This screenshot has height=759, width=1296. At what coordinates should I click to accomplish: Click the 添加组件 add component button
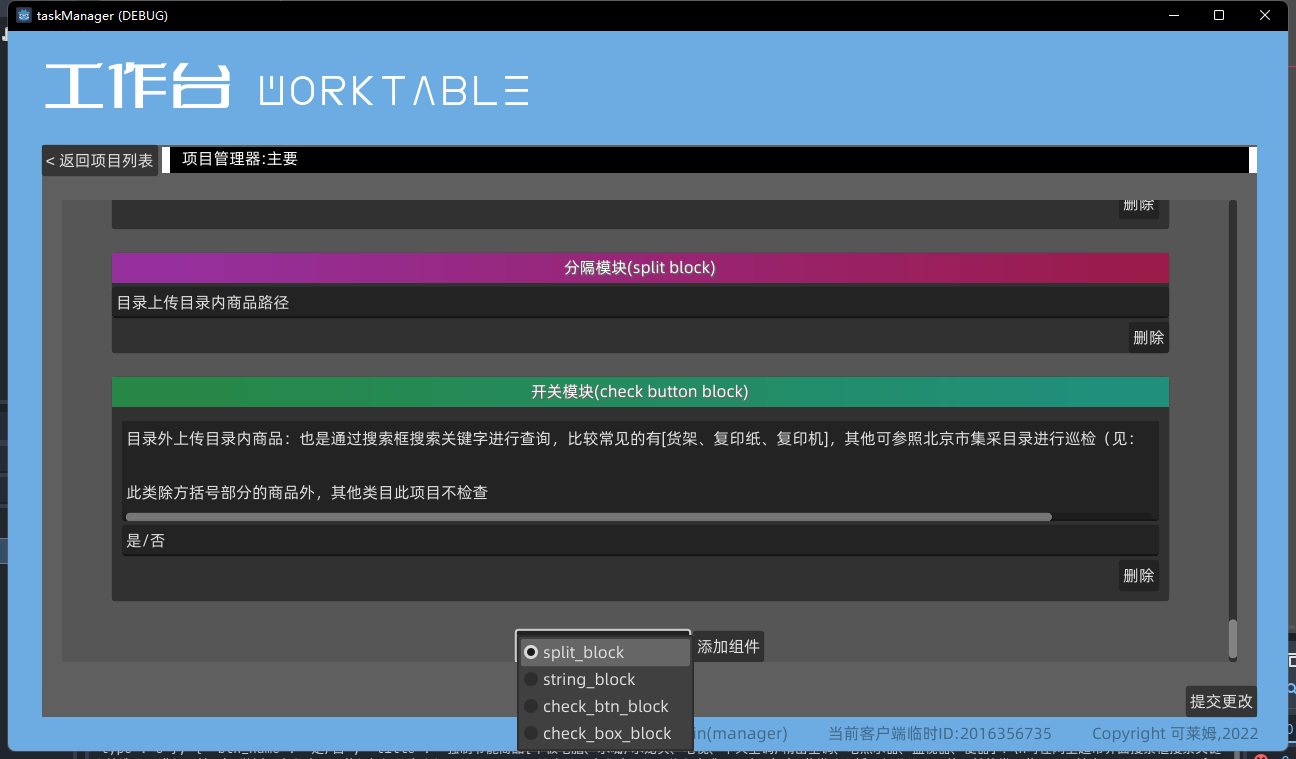click(728, 646)
